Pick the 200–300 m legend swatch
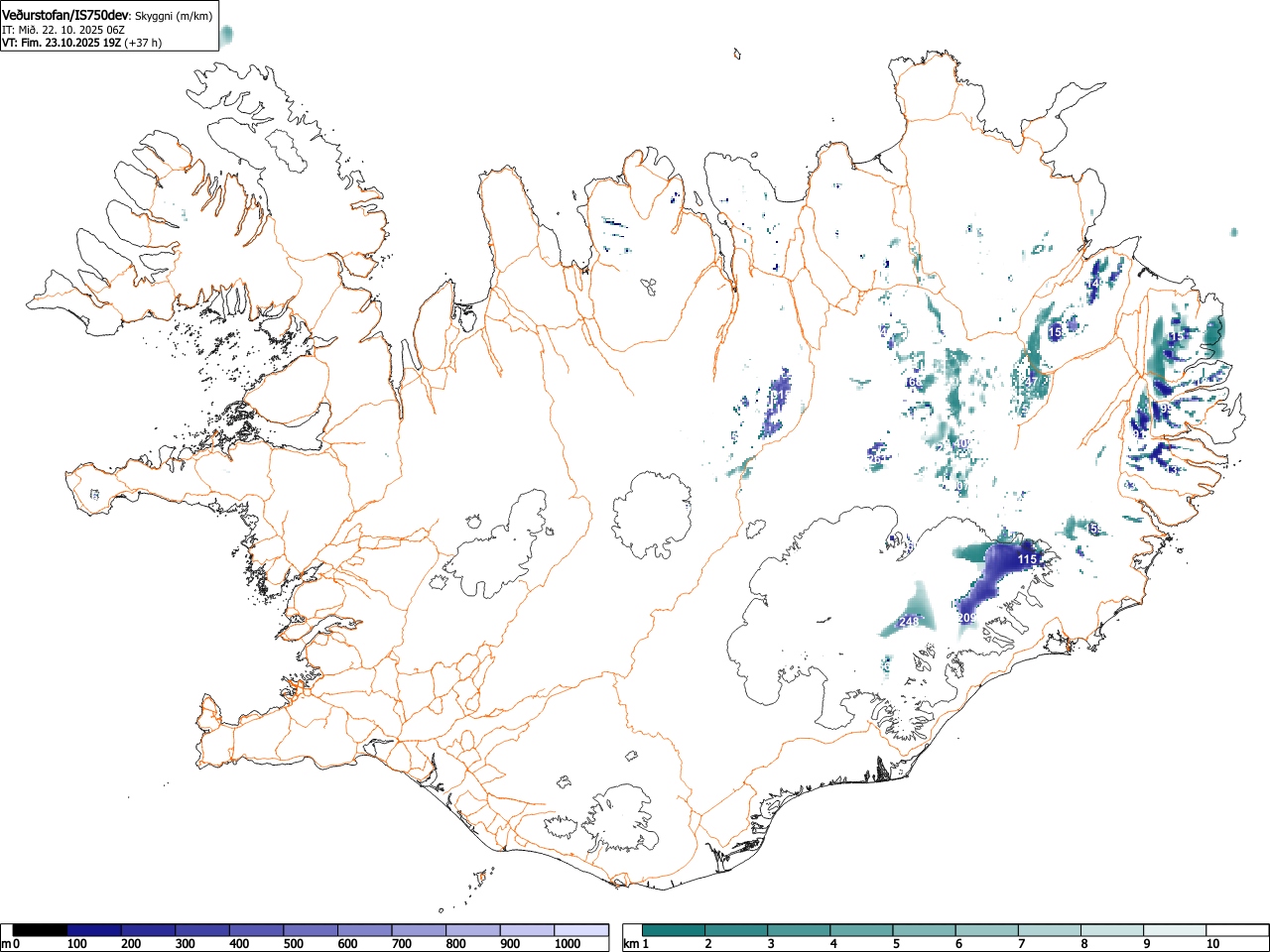This screenshot has height=952, width=1270. (x=149, y=930)
